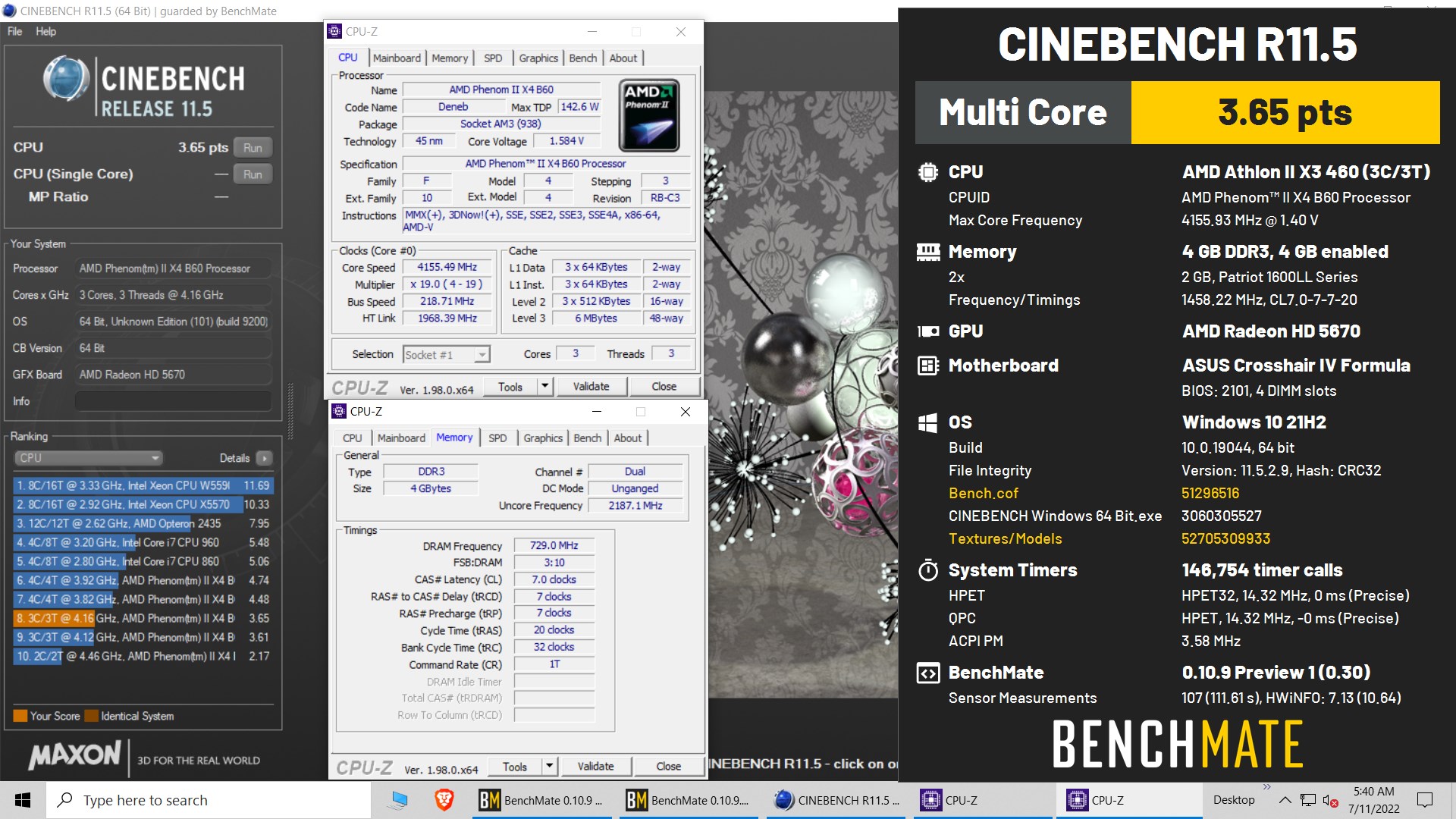1456x819 pixels.
Task: Click the Cinebench sphere logo
Action: tap(66, 78)
